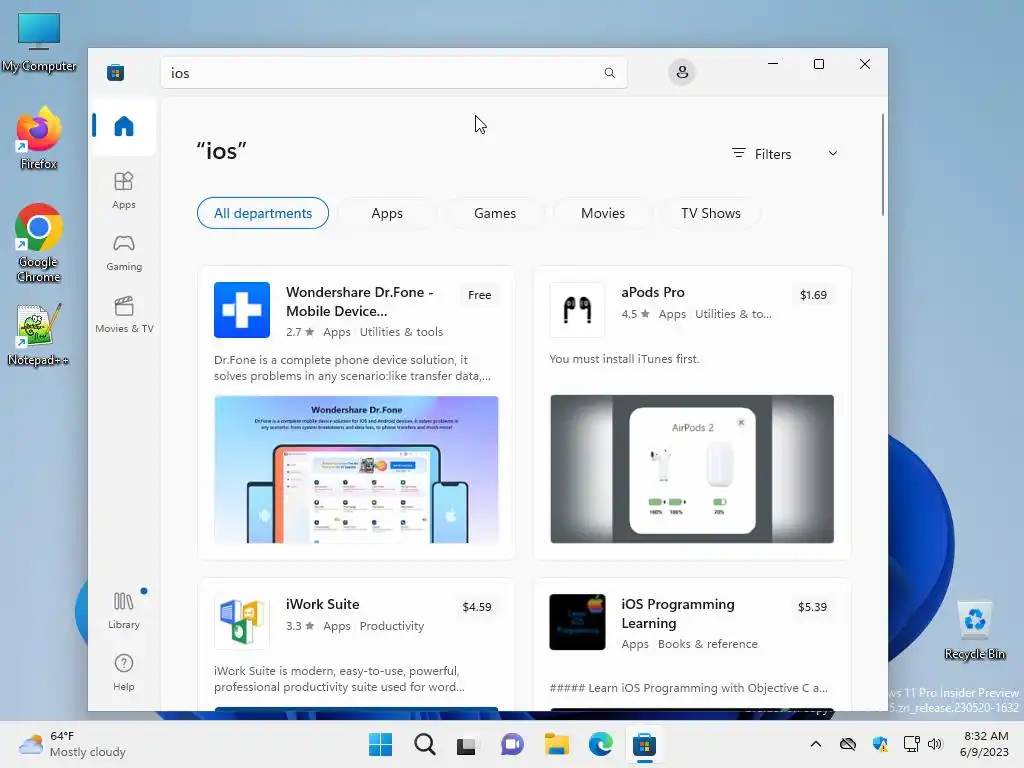1024x768 pixels.
Task: Open Help in the sidebar
Action: 123,673
